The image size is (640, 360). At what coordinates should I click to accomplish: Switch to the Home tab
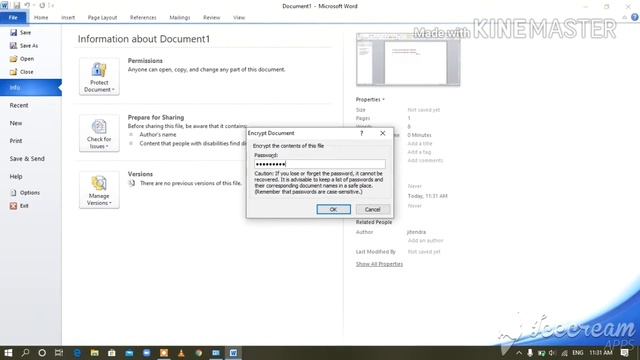[x=41, y=18]
